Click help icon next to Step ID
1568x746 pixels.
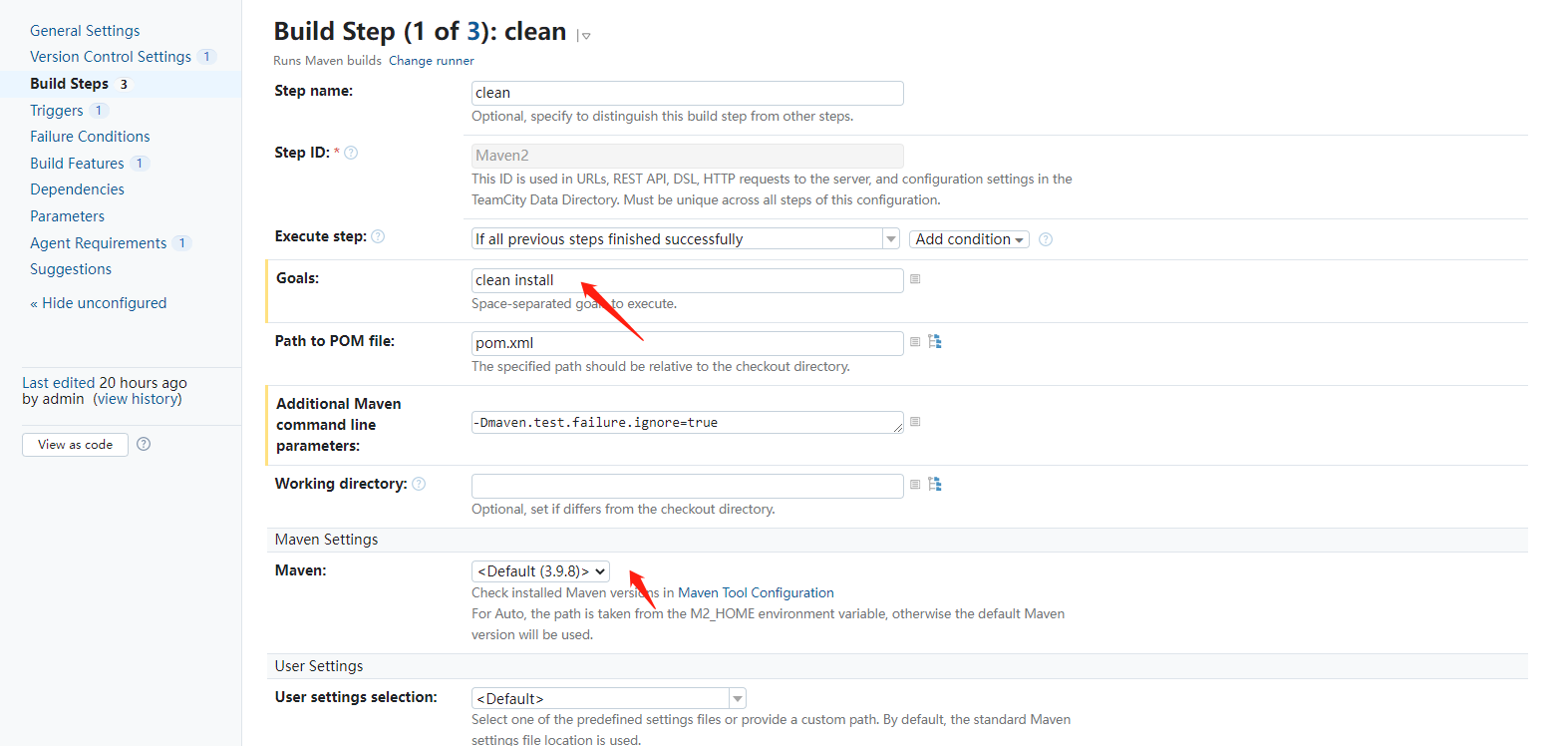351,153
